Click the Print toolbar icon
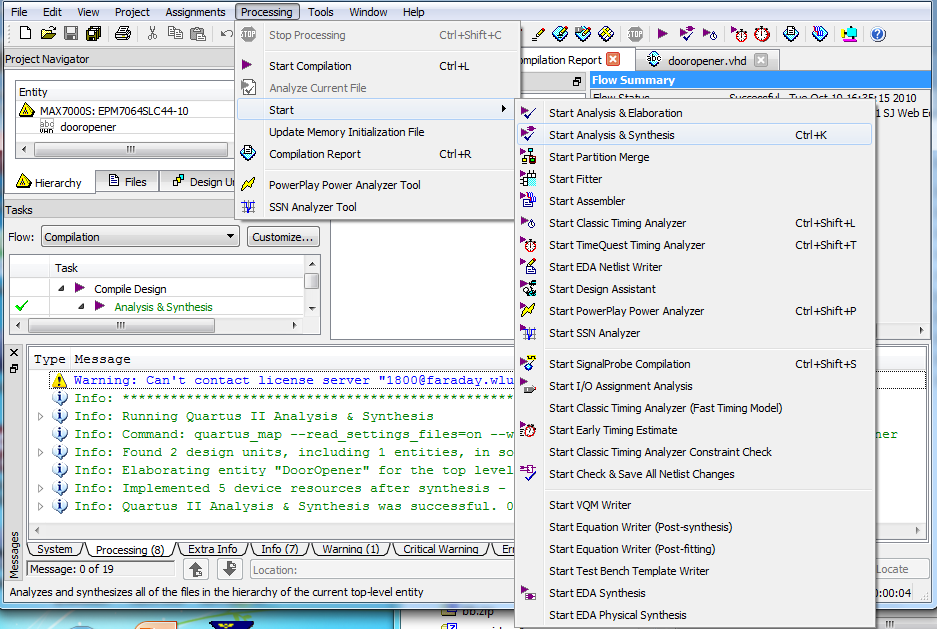 pyautogui.click(x=123, y=33)
